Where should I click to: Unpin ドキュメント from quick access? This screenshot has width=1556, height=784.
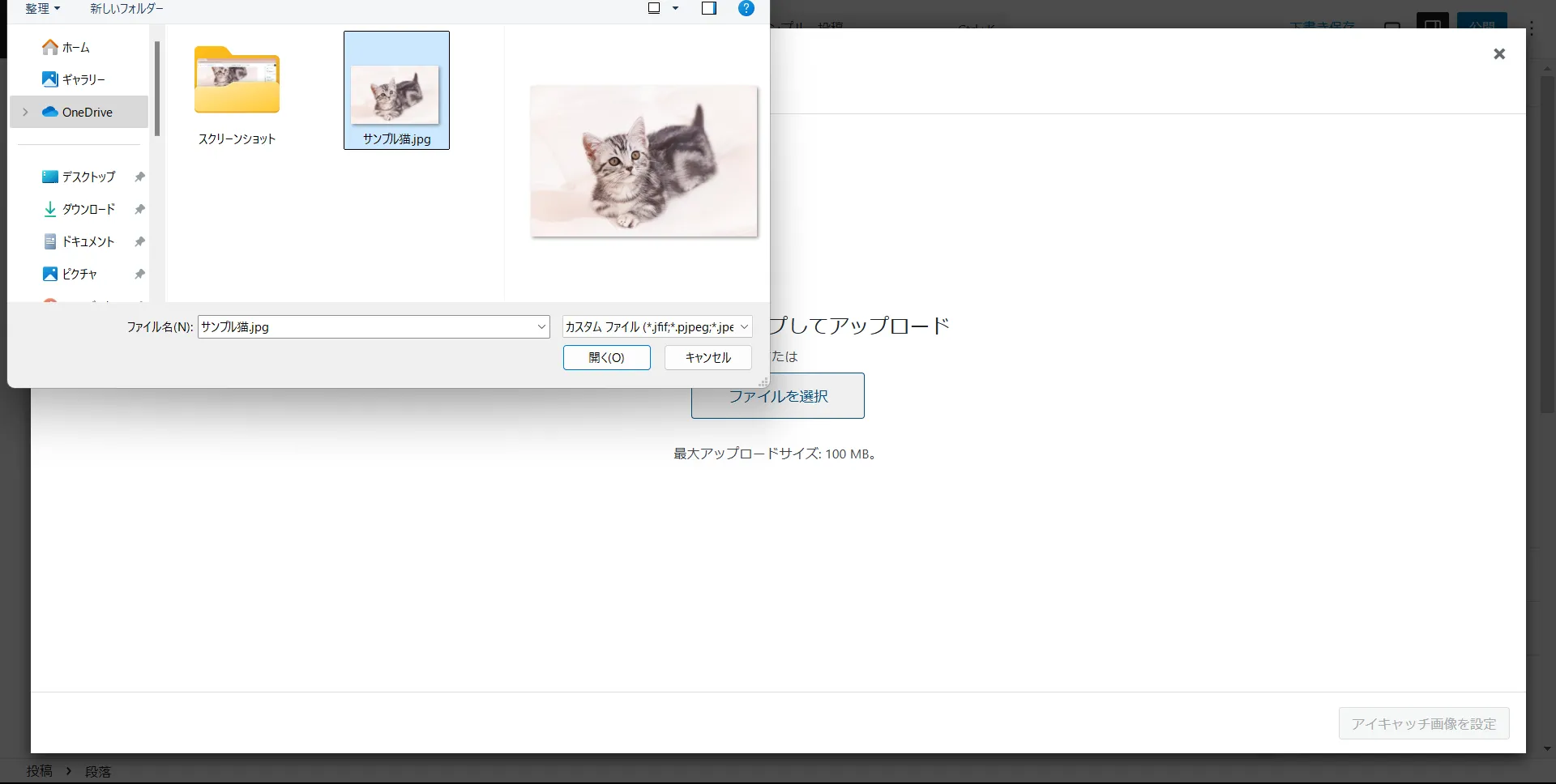tap(139, 241)
